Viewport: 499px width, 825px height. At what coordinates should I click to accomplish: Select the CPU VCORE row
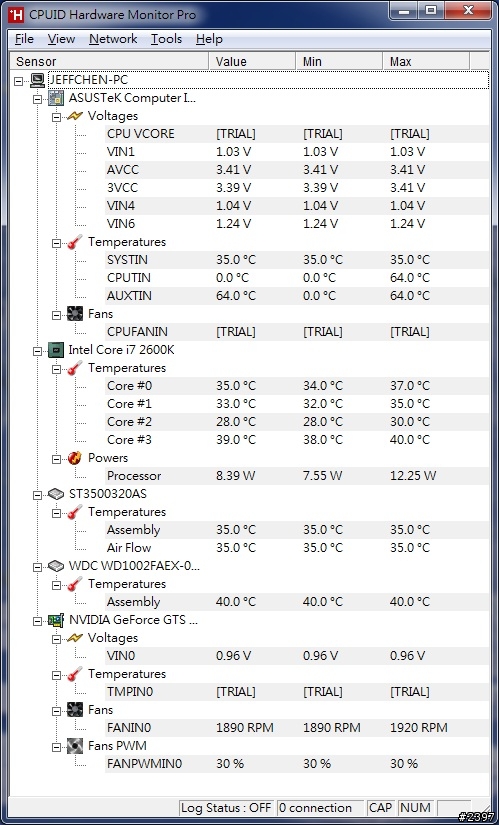(297, 134)
